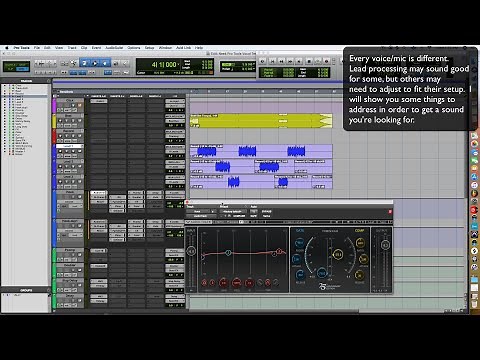Toggle the red plug-in target button
Image resolution: width=480 pixels, height=360 pixels.
click(x=390, y=212)
